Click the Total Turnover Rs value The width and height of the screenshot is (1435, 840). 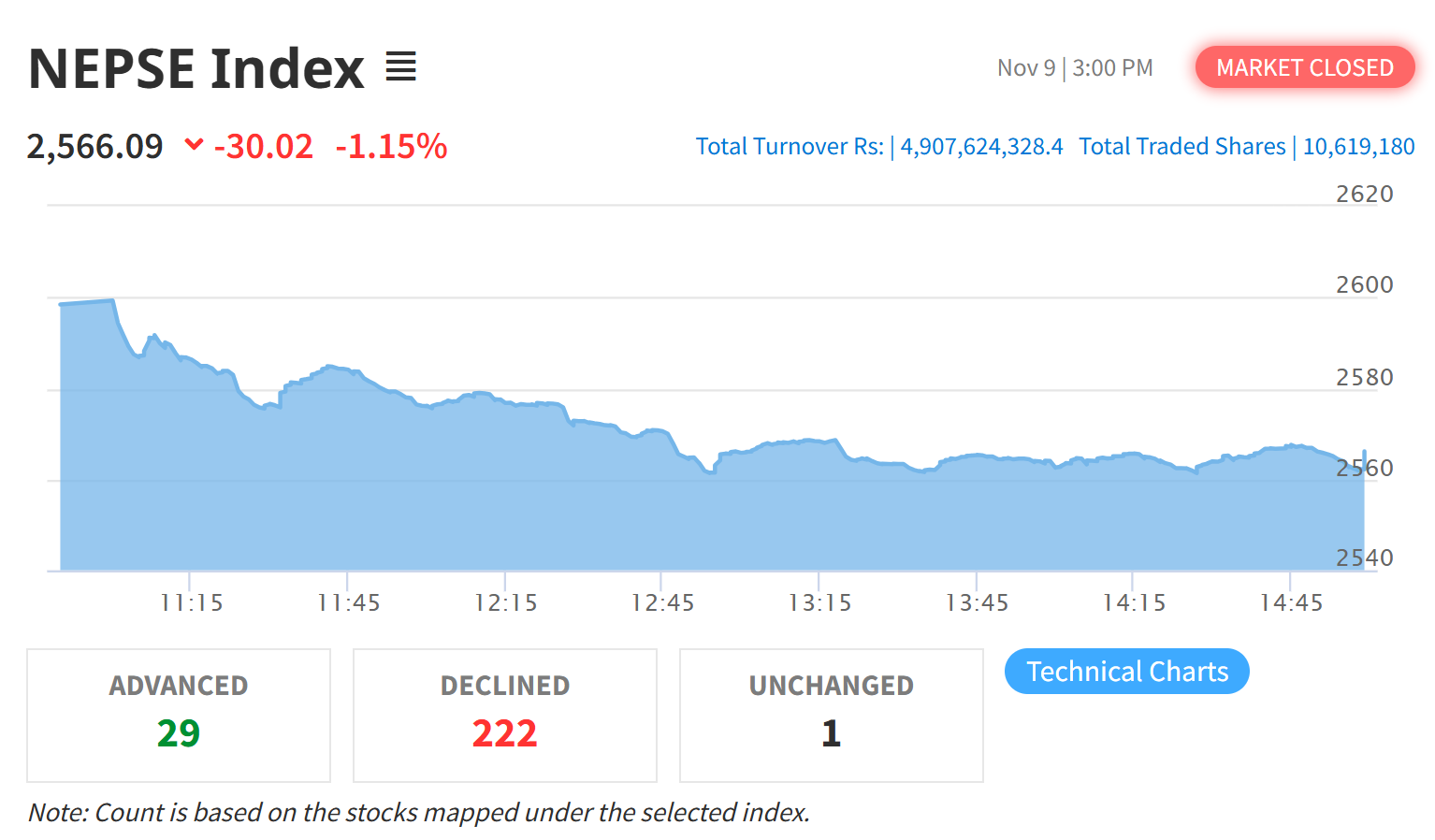pos(981,147)
